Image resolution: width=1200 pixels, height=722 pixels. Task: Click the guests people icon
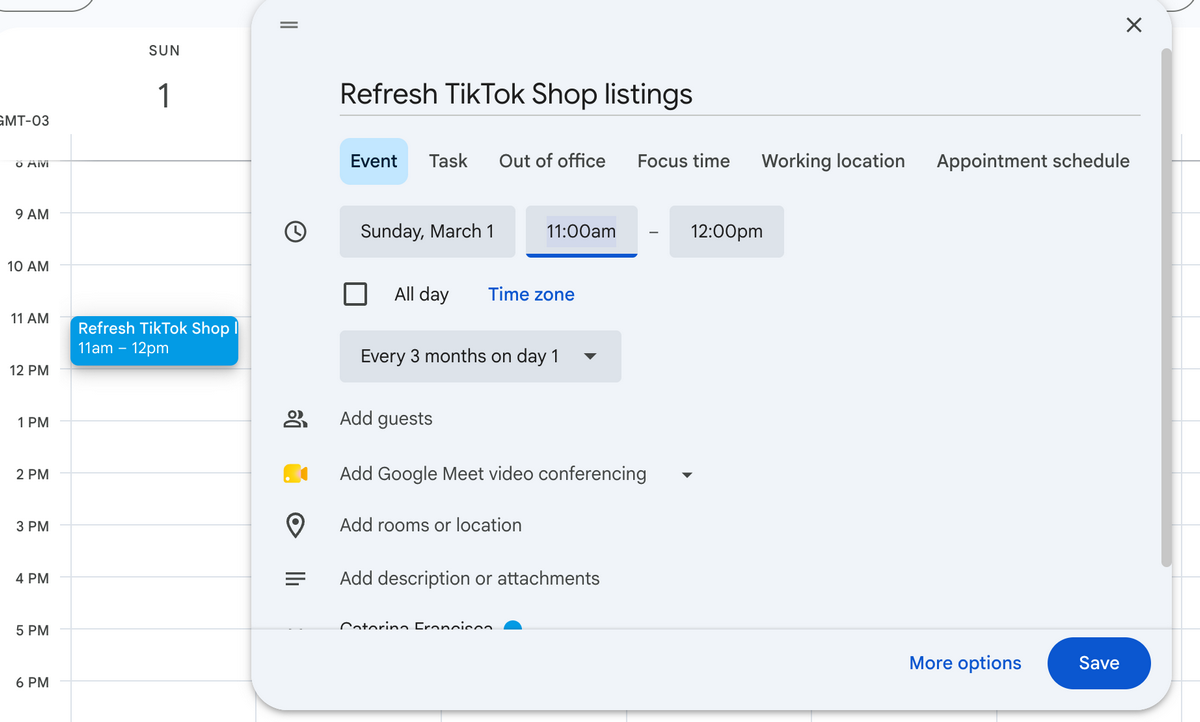295,419
